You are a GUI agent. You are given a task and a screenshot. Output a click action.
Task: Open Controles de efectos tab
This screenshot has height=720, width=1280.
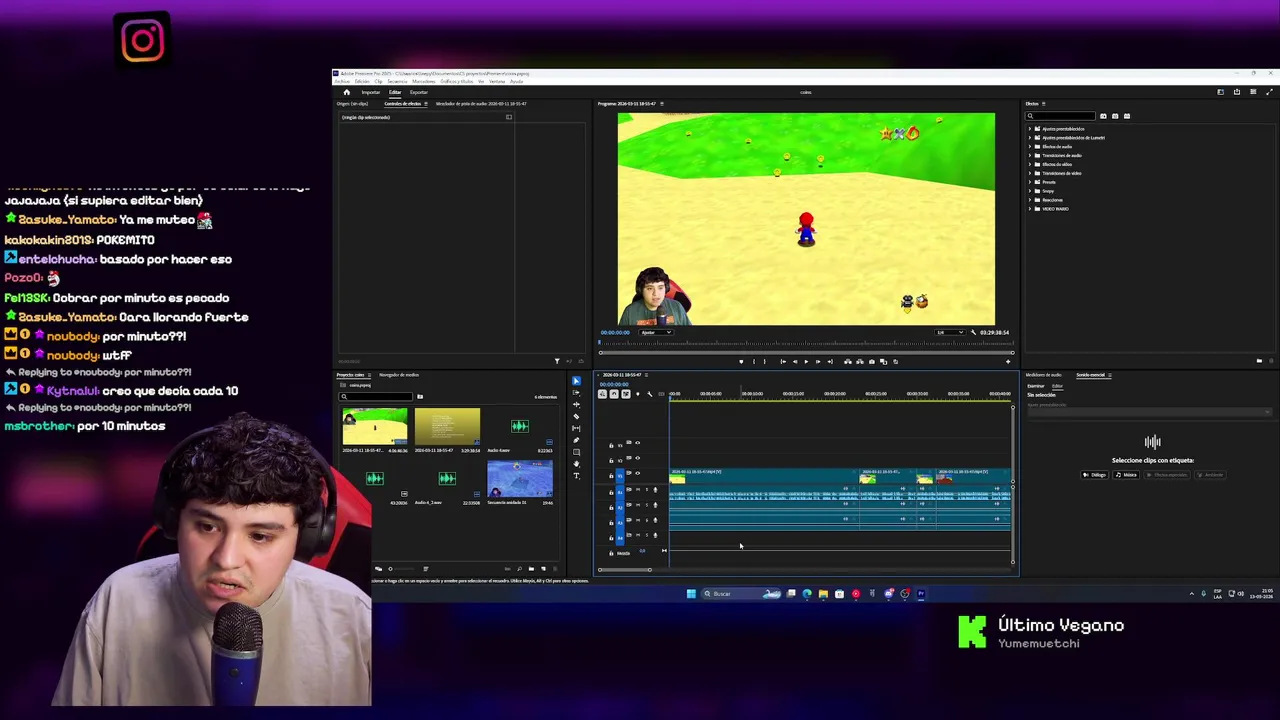click(403, 104)
